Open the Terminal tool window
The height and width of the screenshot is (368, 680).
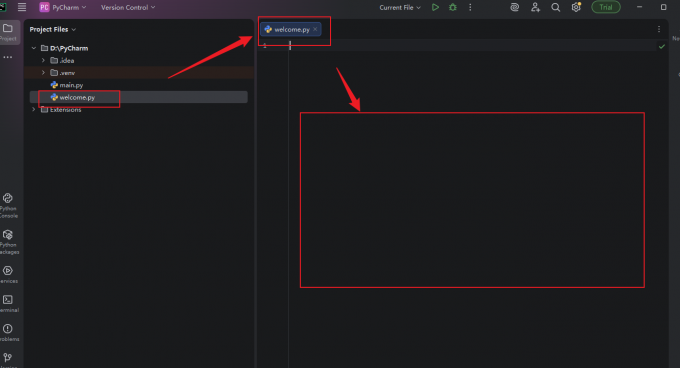click(8, 303)
